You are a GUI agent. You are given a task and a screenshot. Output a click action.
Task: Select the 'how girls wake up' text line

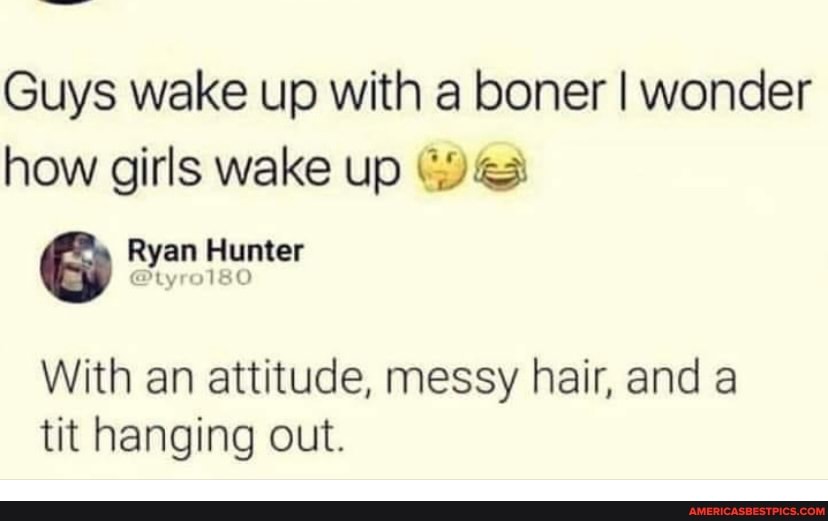click(x=202, y=168)
